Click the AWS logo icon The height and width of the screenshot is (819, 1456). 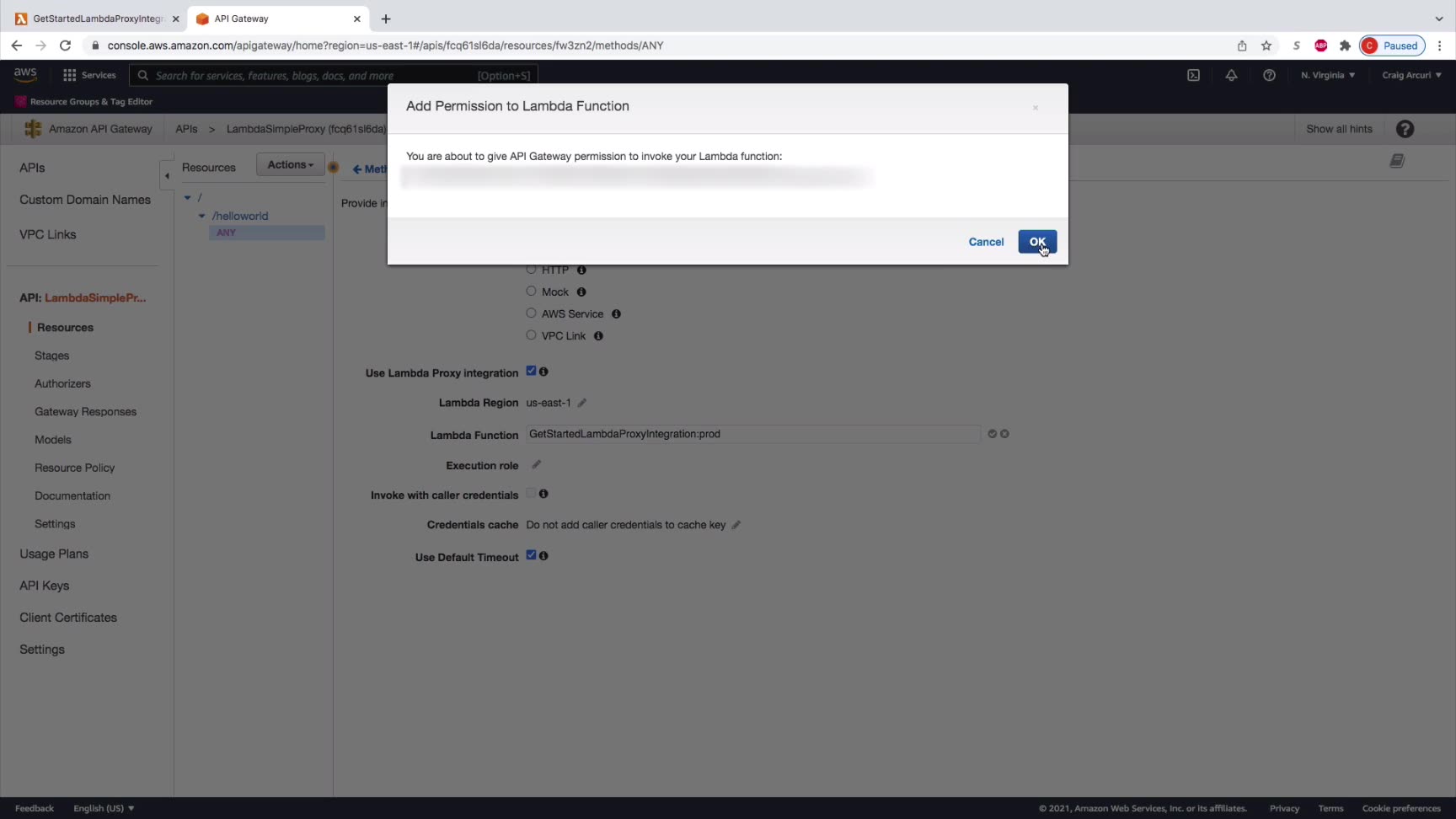coord(25,75)
